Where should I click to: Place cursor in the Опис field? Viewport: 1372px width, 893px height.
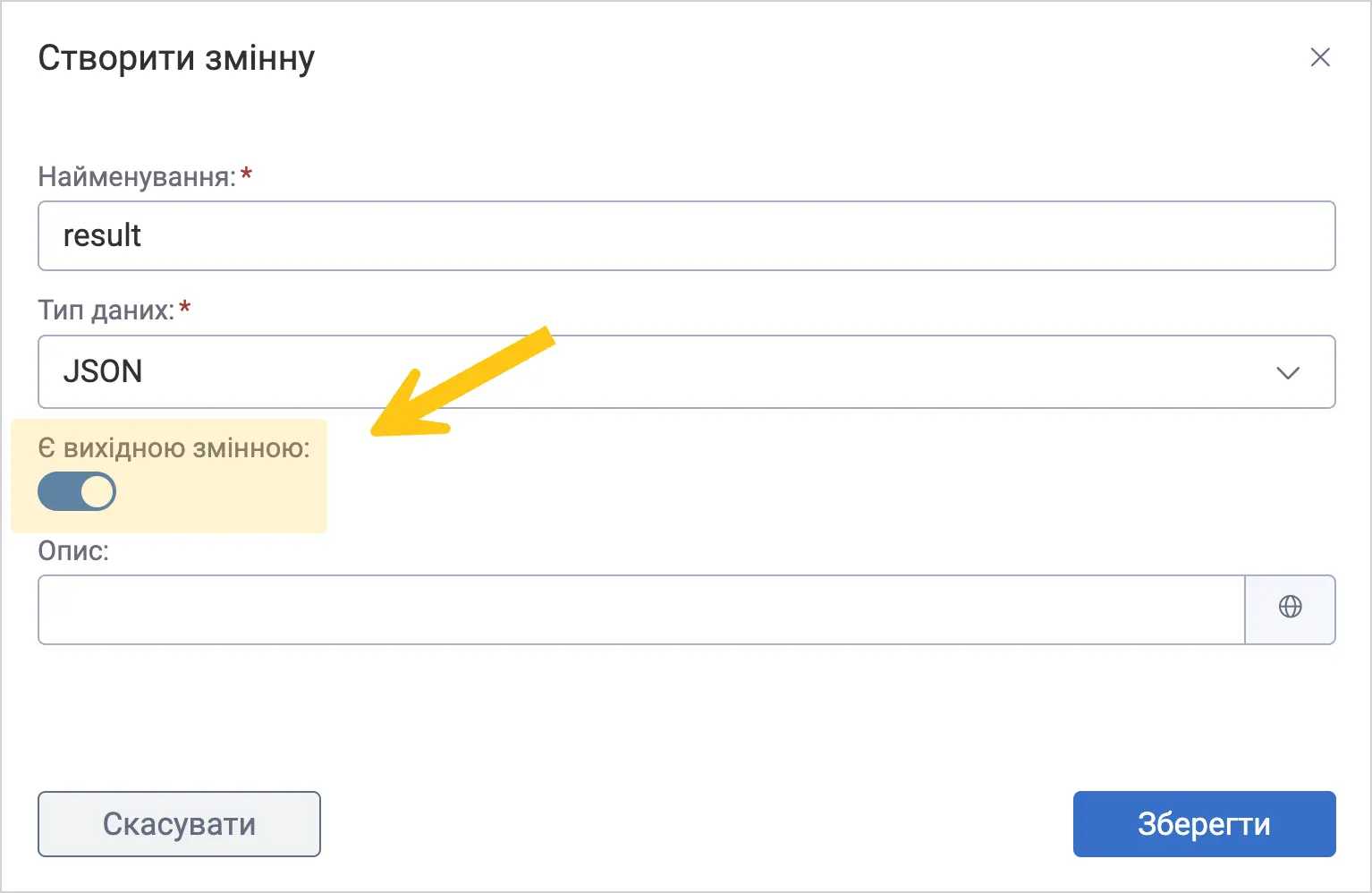point(641,609)
